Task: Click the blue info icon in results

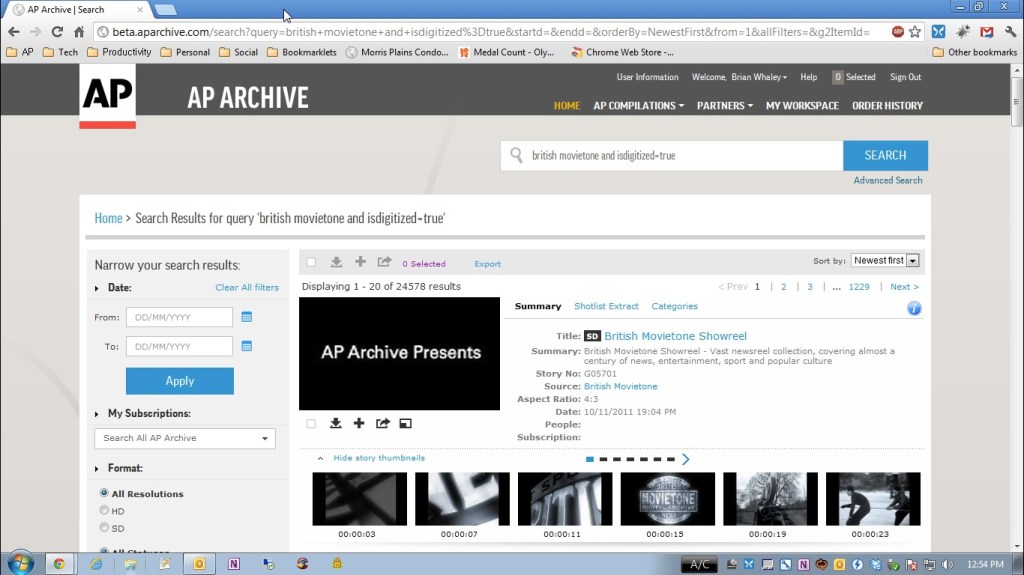Action: (x=913, y=308)
